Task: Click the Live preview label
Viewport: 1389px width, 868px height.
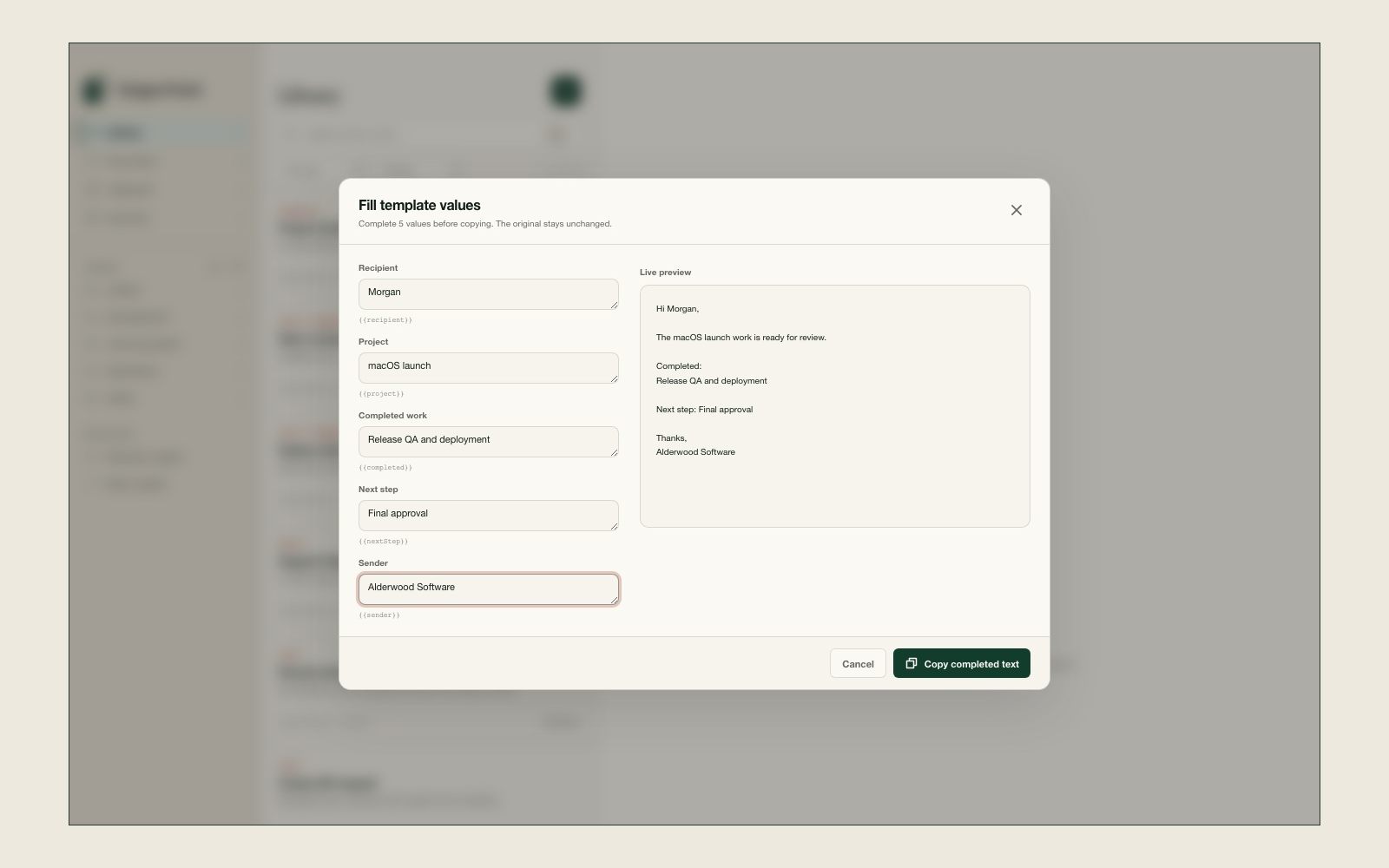Action: [665, 273]
